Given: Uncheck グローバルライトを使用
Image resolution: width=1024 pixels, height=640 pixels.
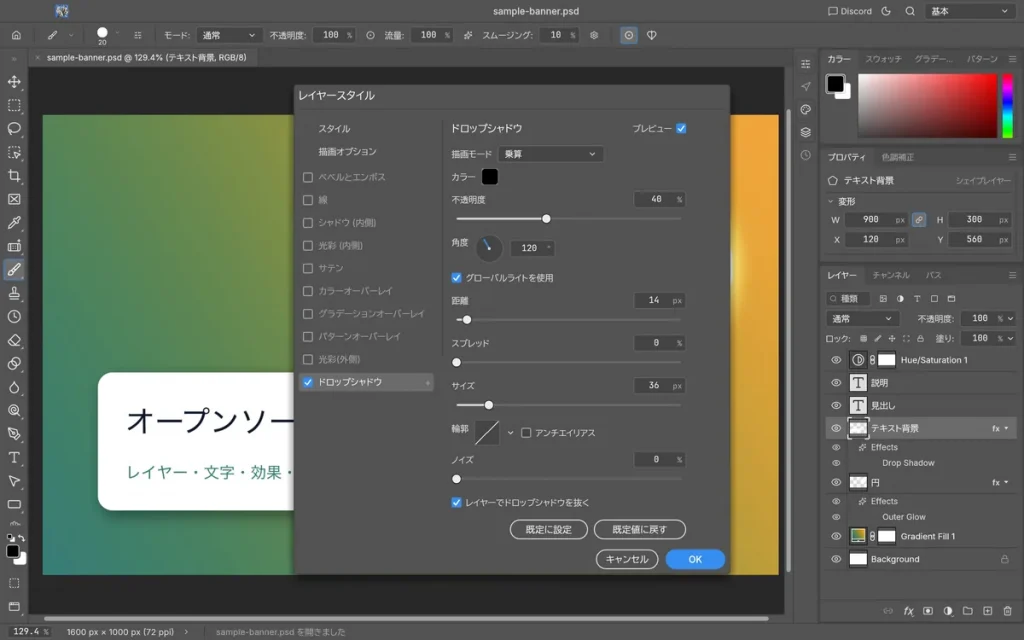Looking at the screenshot, I should 456,278.
